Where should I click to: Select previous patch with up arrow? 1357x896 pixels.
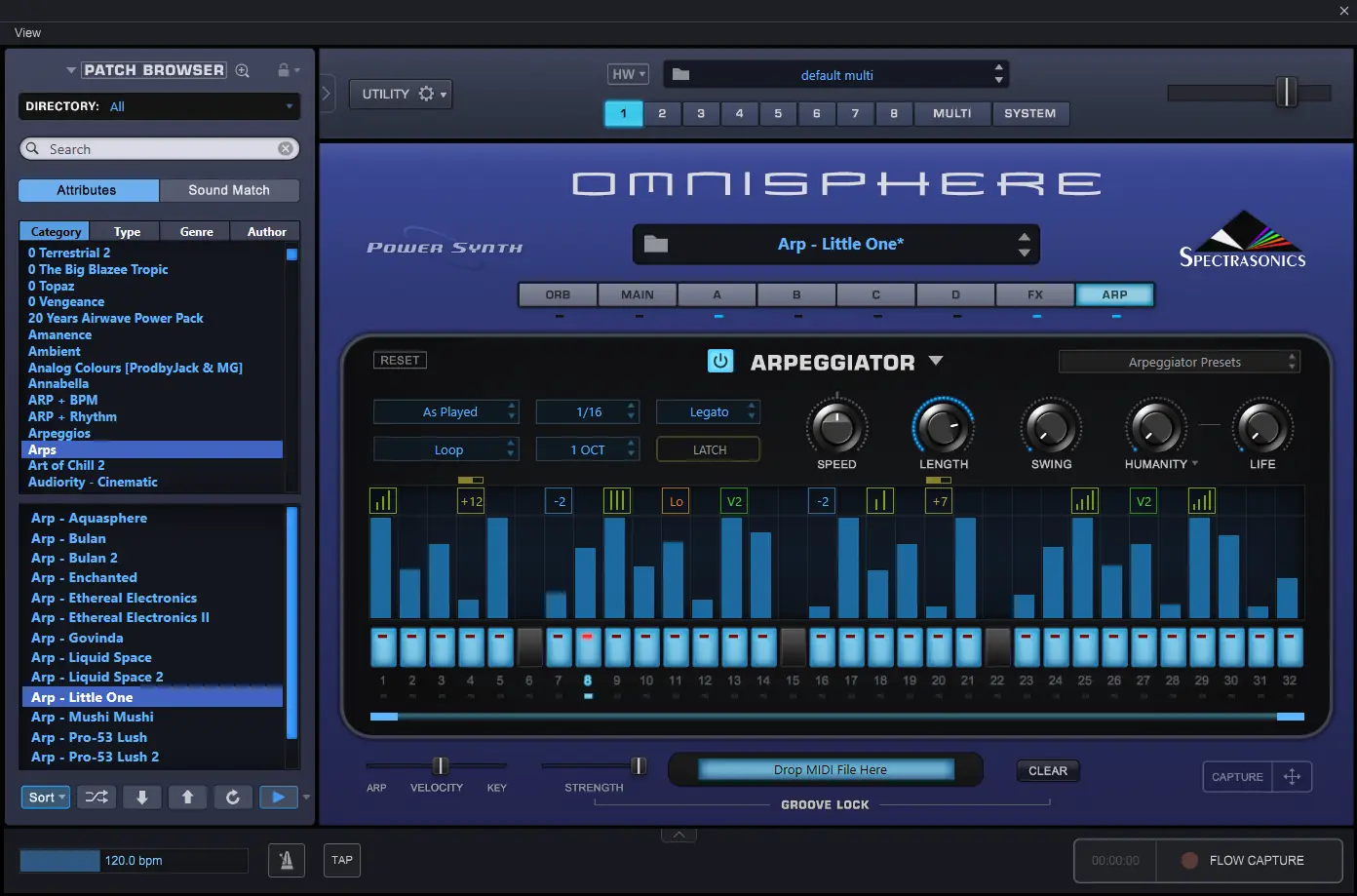coord(187,798)
